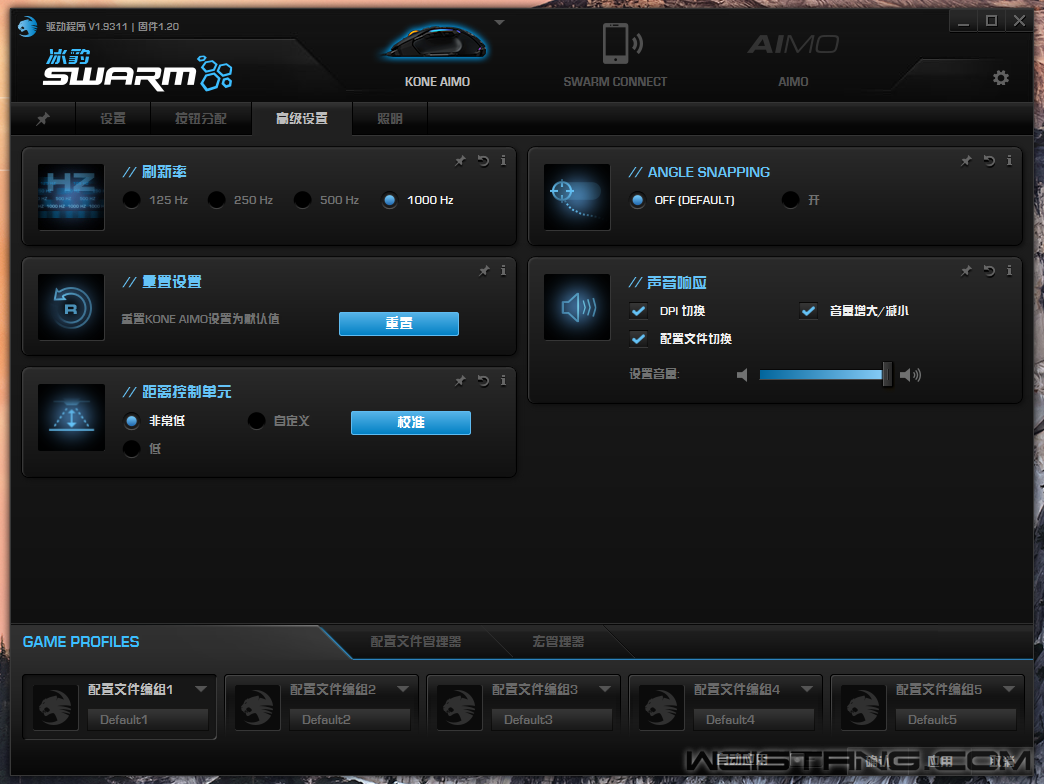Click the profile image of 配置文件编组2

point(258,707)
